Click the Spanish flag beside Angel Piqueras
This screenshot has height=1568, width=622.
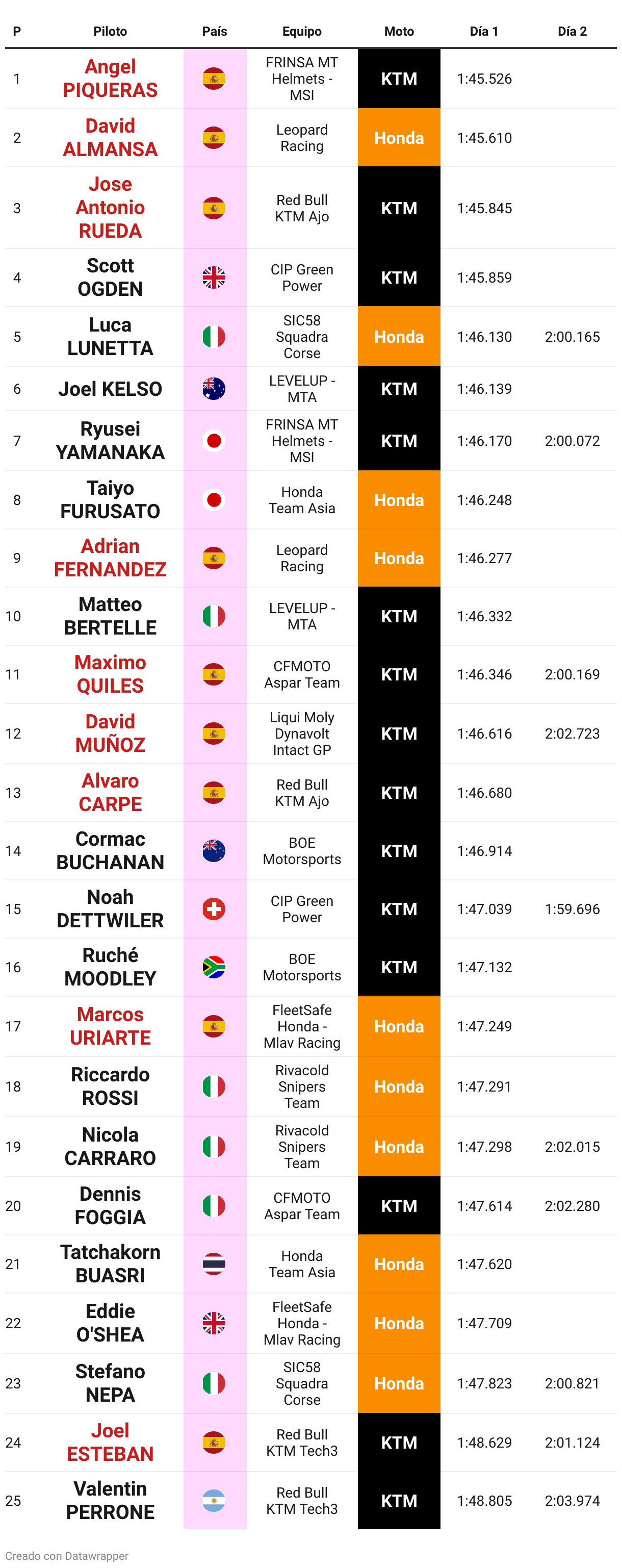(214, 79)
